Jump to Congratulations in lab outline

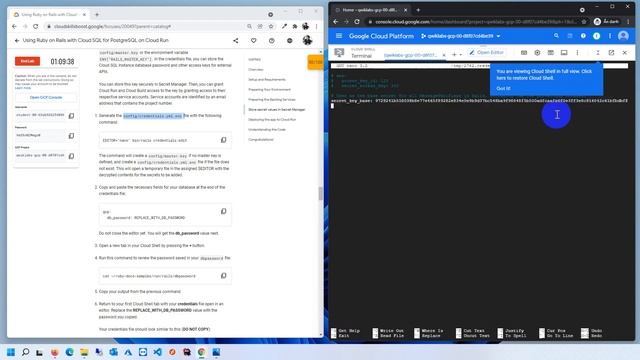(261, 140)
